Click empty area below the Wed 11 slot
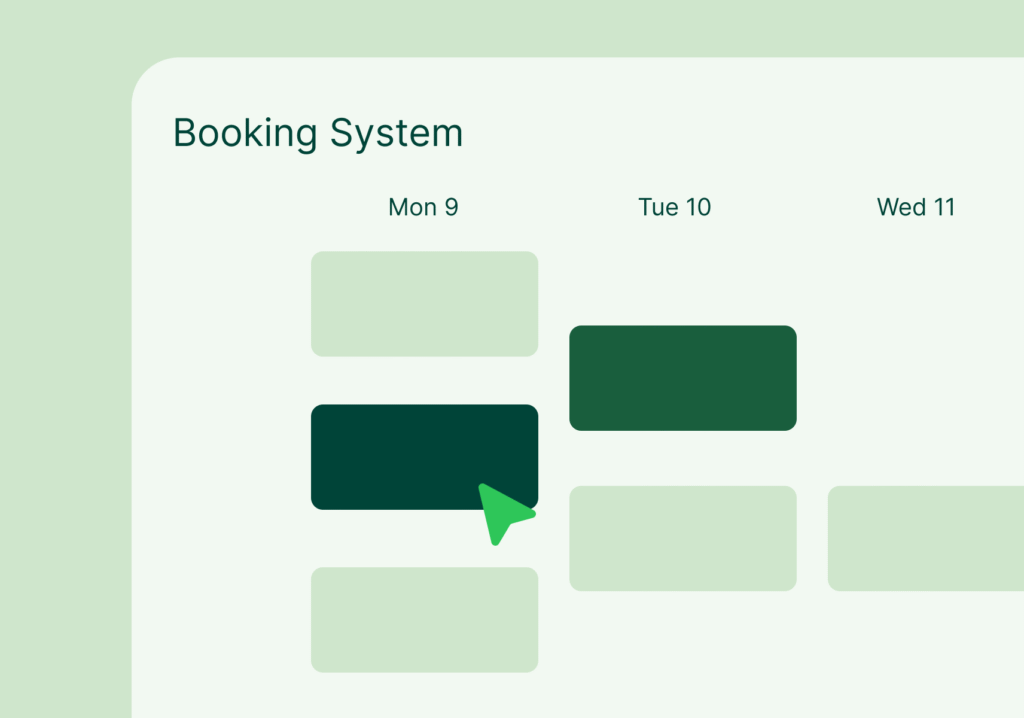 click(x=925, y=650)
